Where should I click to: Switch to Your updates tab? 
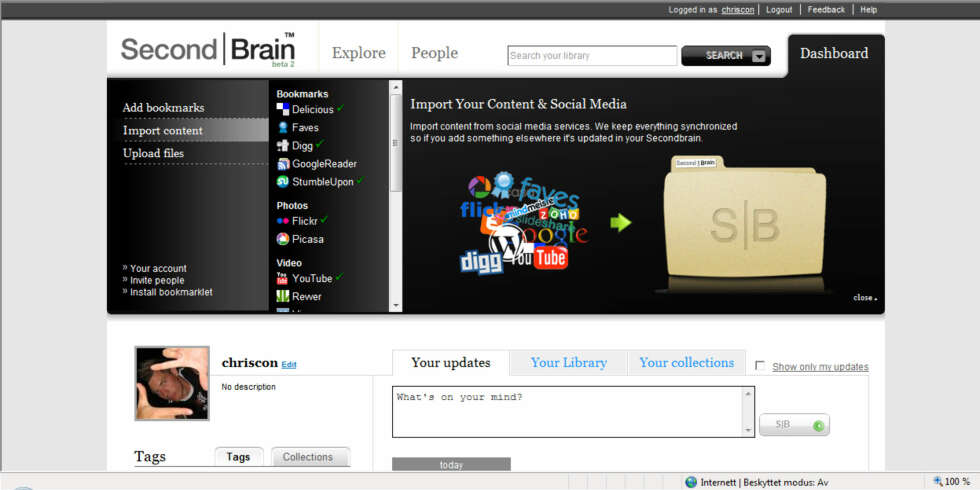tap(451, 362)
